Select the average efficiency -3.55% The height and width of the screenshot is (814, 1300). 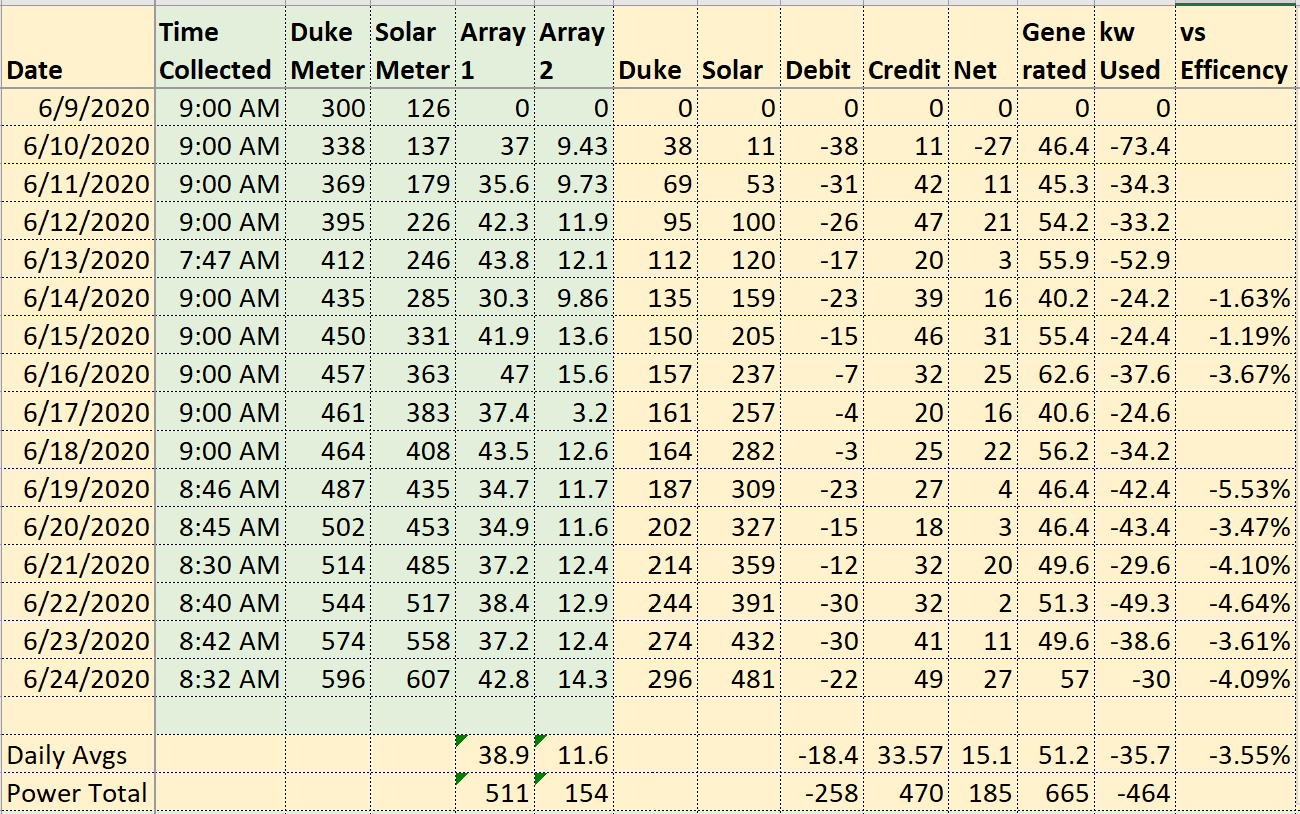pos(1237,754)
